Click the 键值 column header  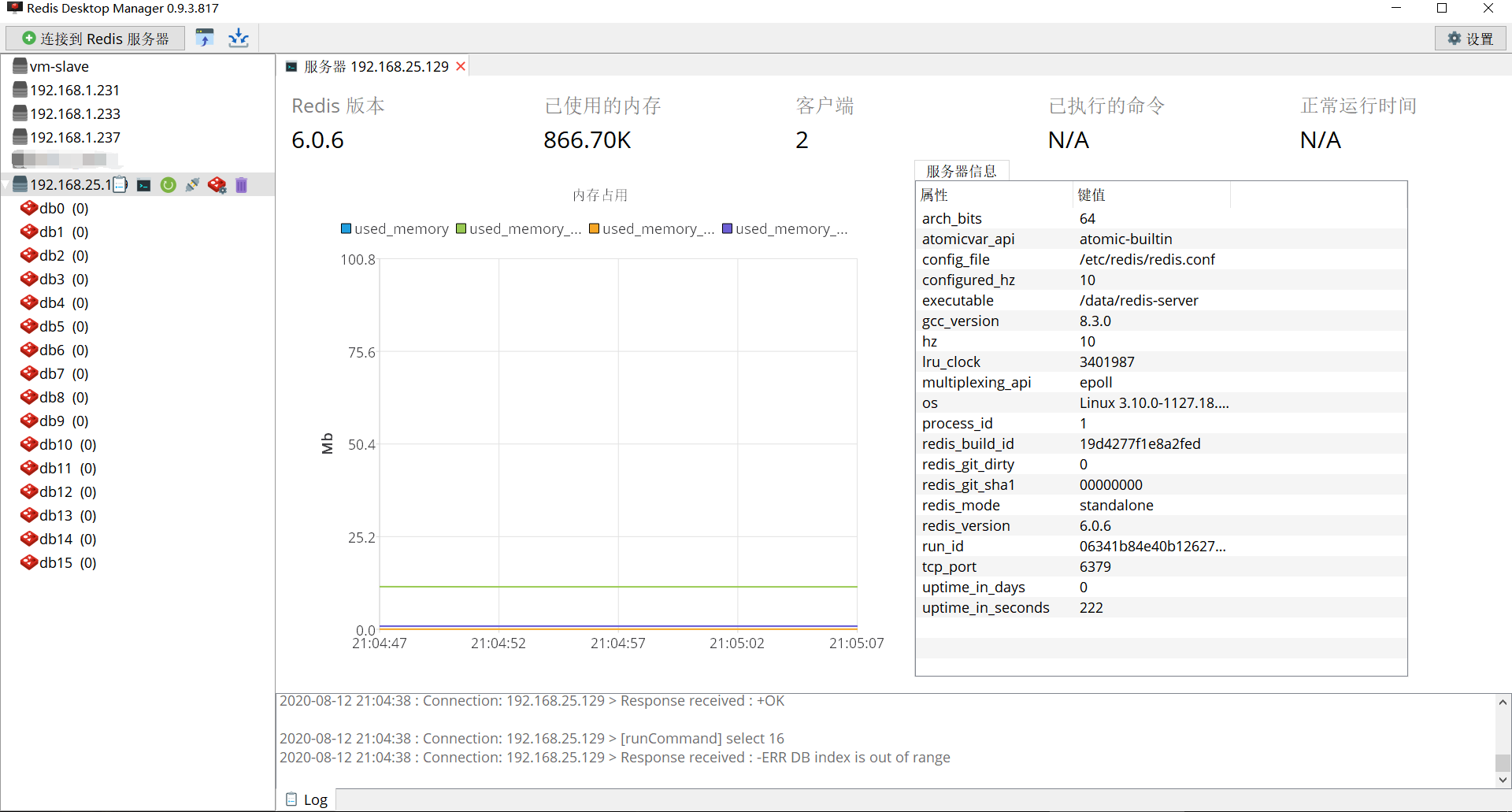coord(1151,195)
